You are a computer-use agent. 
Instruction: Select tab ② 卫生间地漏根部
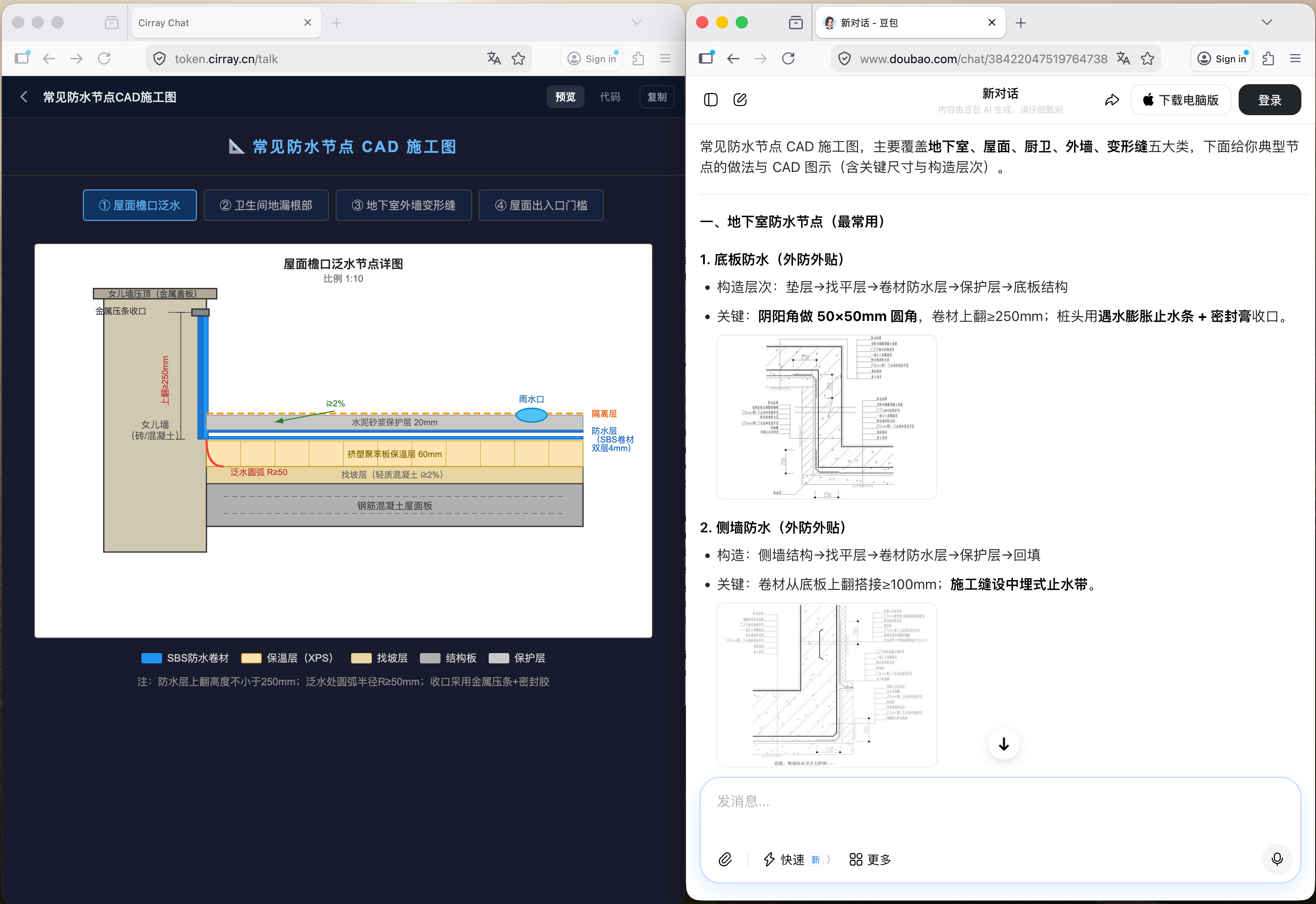click(x=266, y=205)
